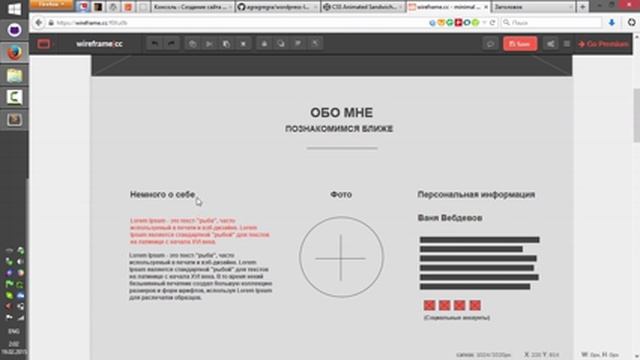The width and height of the screenshot is (640, 360).
Task: Select the second red social icon box
Action: click(x=444, y=305)
